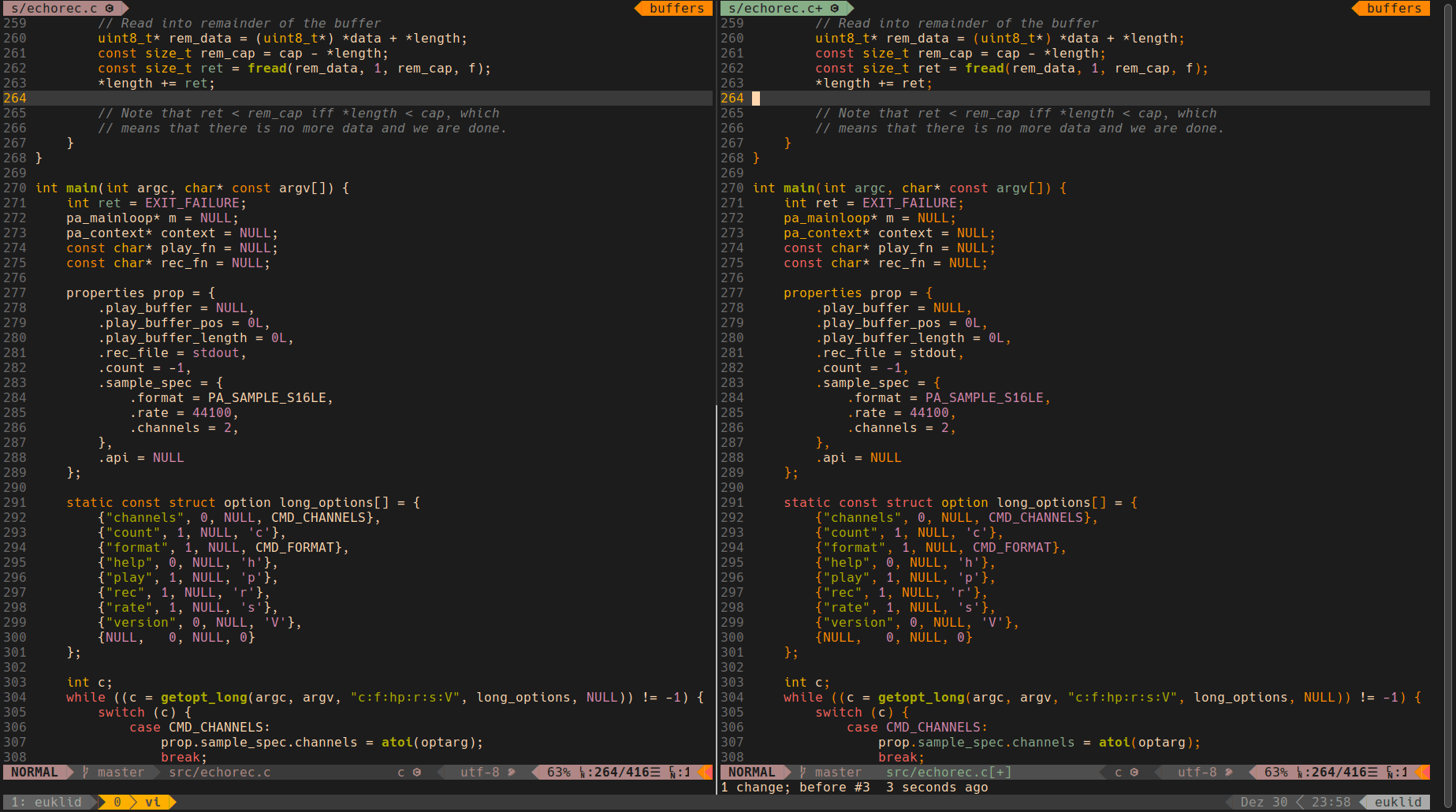Click the utf-8 encoding segment in right status line
Image resolution: width=1456 pixels, height=812 pixels.
(1197, 773)
